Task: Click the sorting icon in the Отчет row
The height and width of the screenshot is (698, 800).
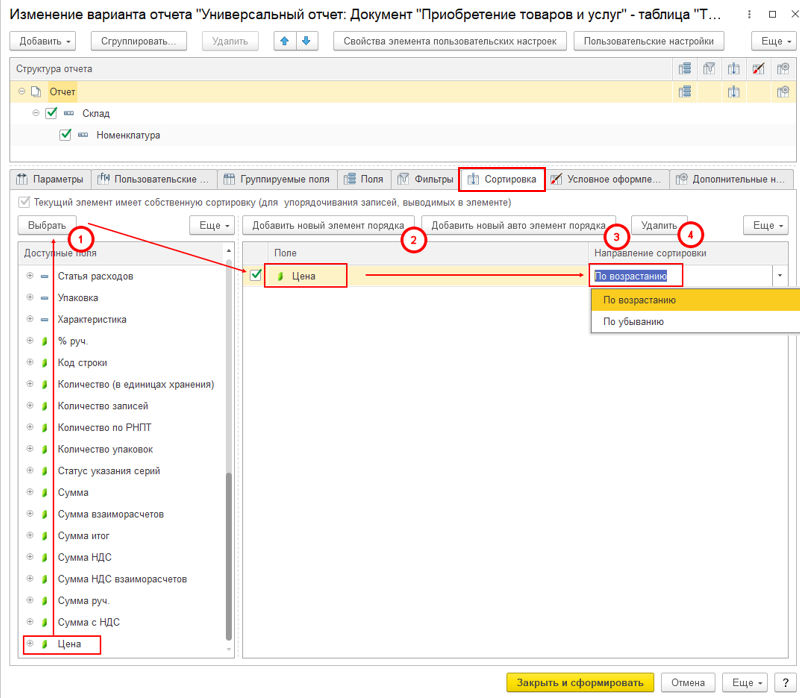Action: (x=734, y=92)
